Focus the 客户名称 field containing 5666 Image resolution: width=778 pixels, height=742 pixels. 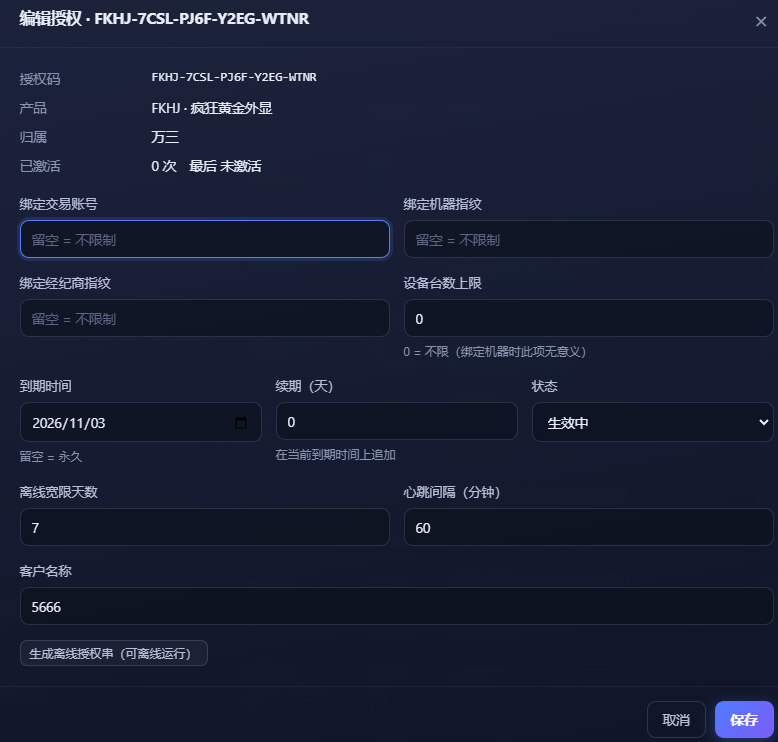pyautogui.click(x=396, y=606)
